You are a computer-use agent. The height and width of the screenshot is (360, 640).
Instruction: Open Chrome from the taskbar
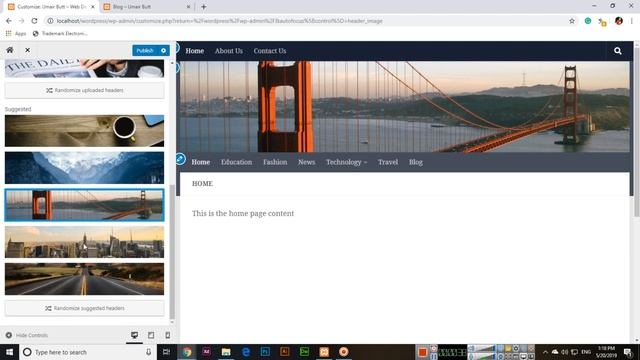click(187, 352)
